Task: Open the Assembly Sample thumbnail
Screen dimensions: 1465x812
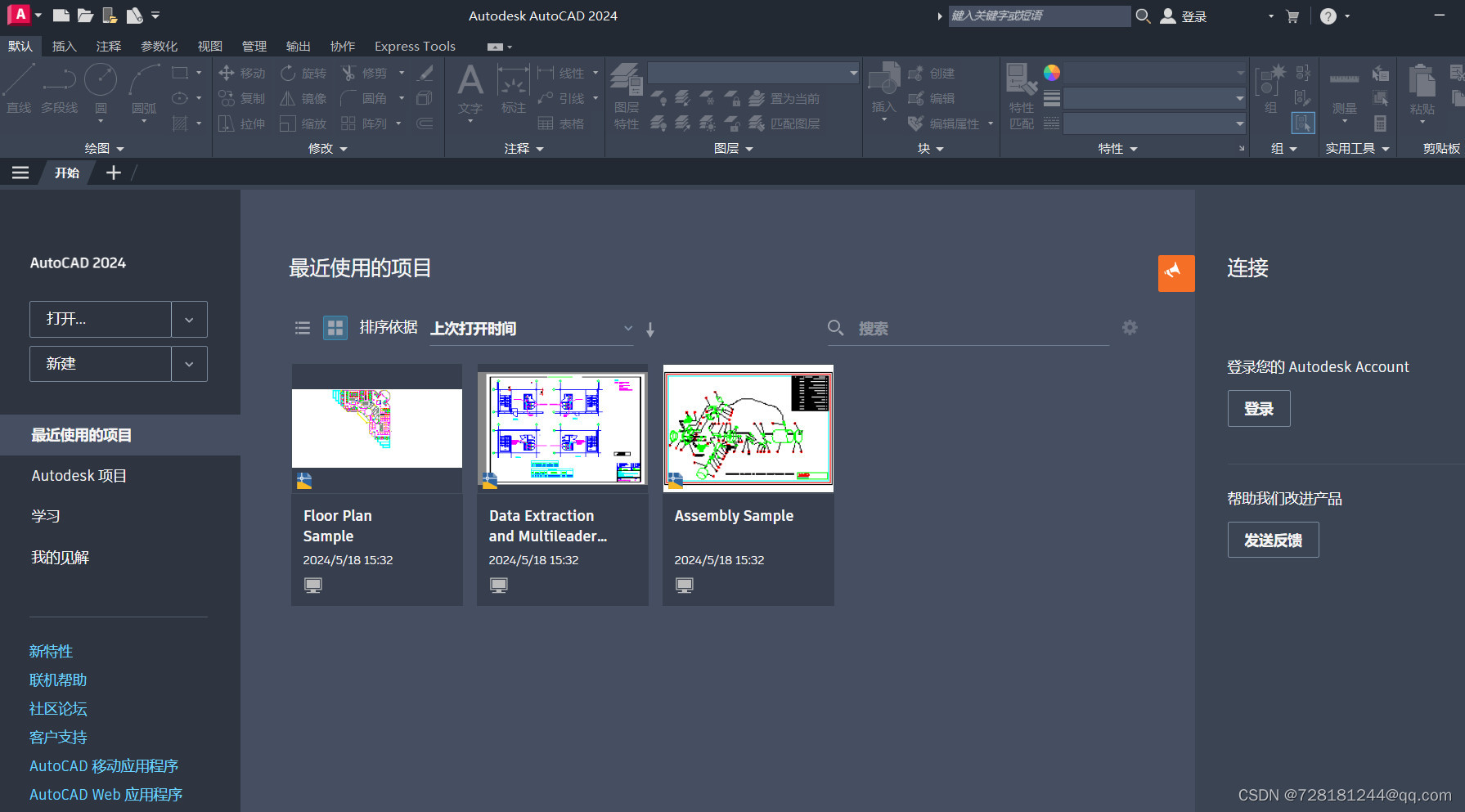Action: point(748,428)
